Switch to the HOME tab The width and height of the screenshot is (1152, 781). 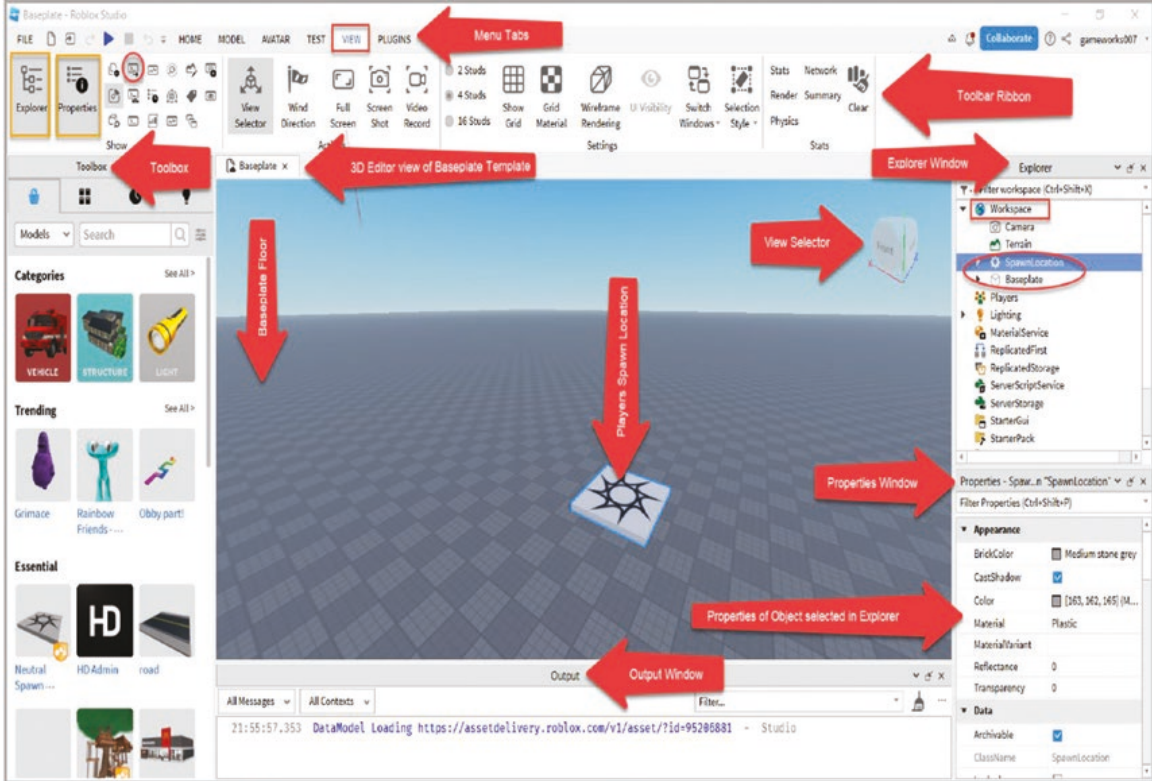[x=190, y=39]
